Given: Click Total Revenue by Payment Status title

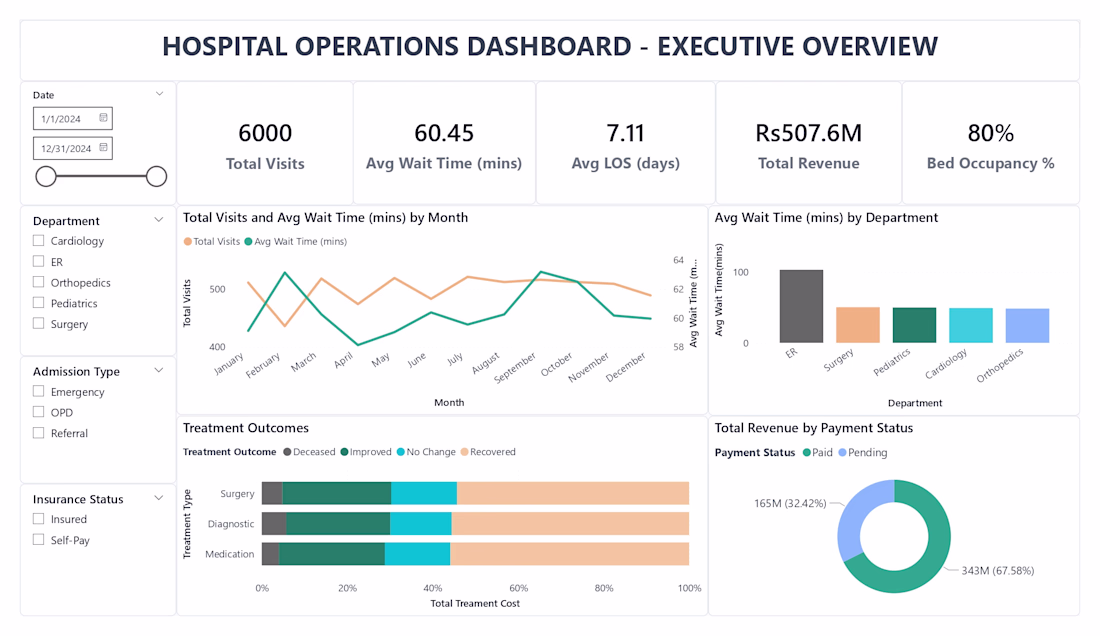Looking at the screenshot, I should click(814, 428).
